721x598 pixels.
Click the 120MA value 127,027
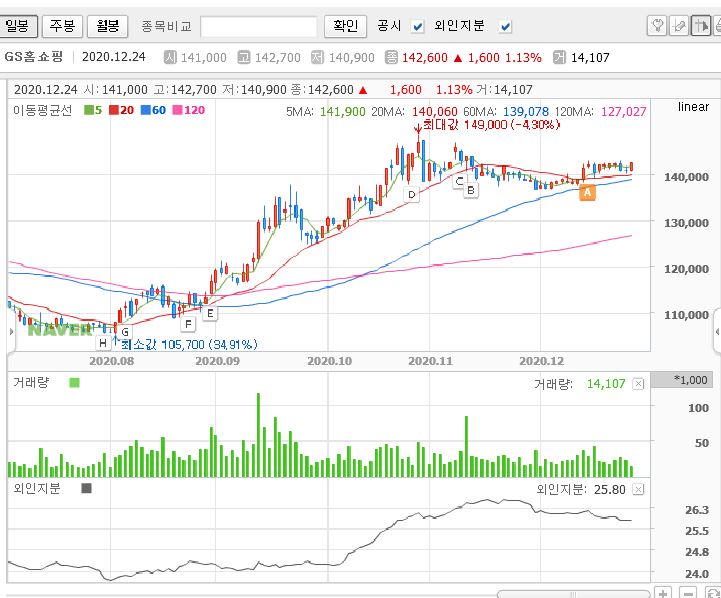coord(624,112)
